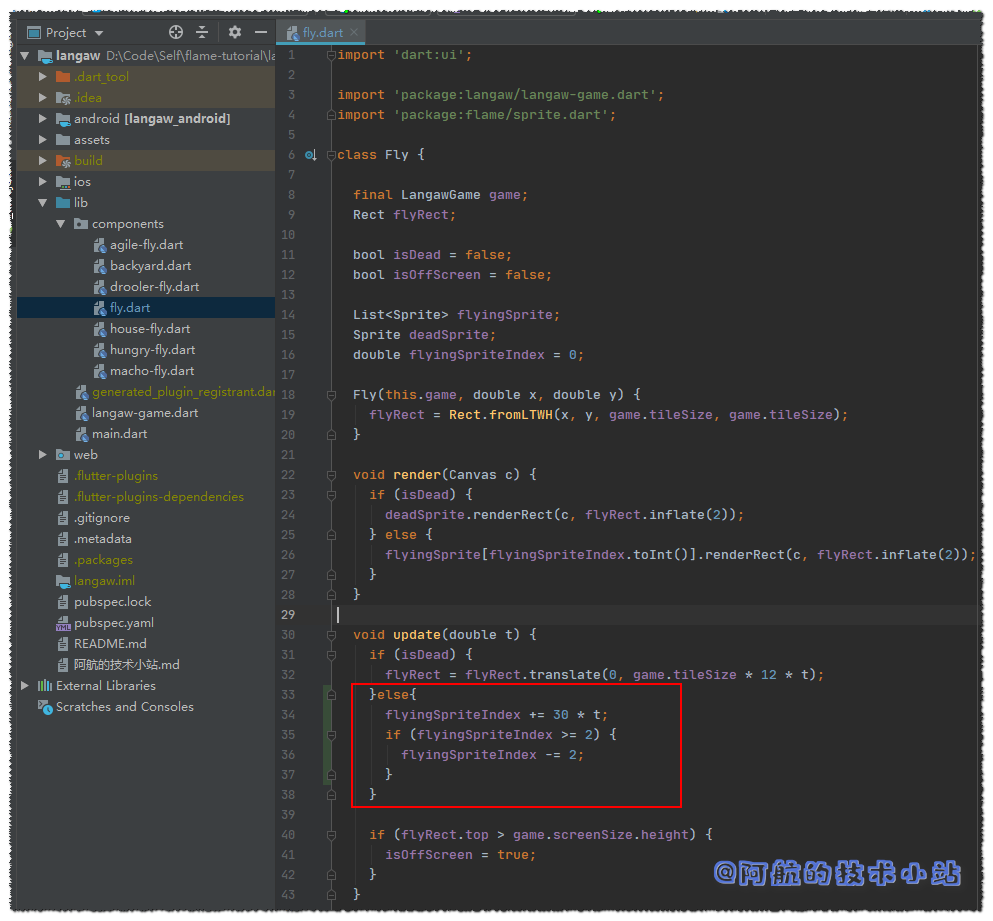Image resolution: width=993 pixels, height=921 pixels.
Task: Collapse the lib folder
Action: (x=43, y=203)
